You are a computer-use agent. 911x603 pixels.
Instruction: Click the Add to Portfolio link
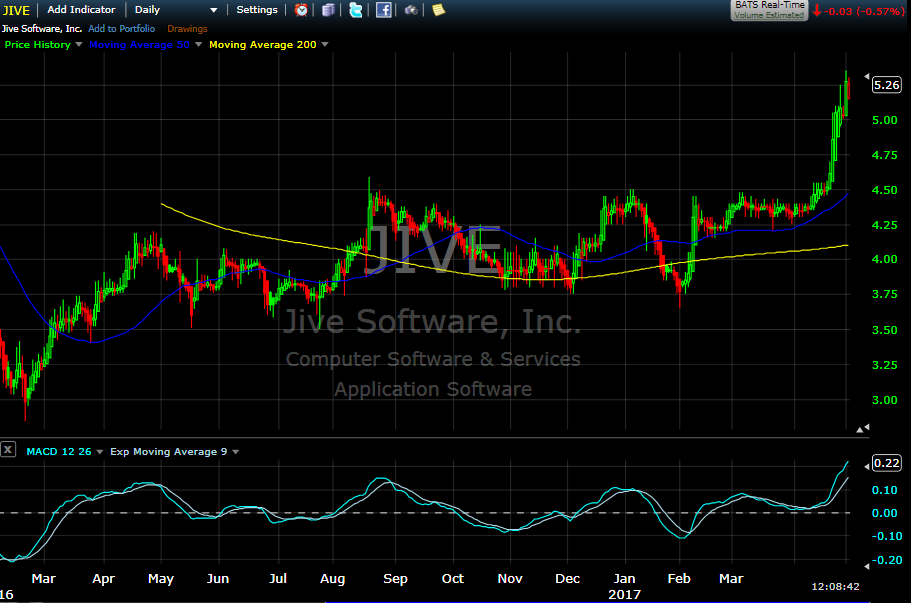[x=121, y=28]
